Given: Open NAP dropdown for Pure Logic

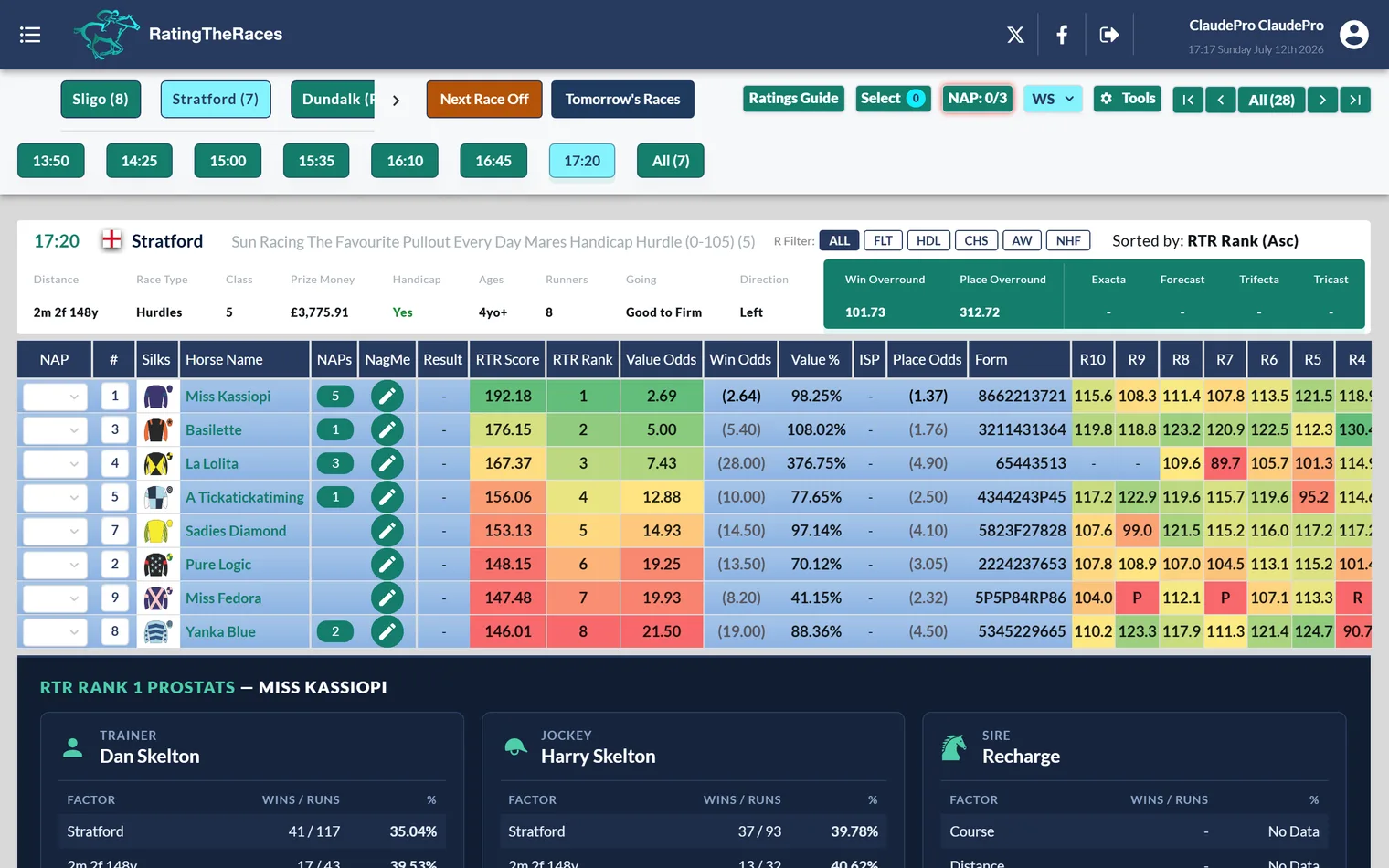Looking at the screenshot, I should 55,565.
